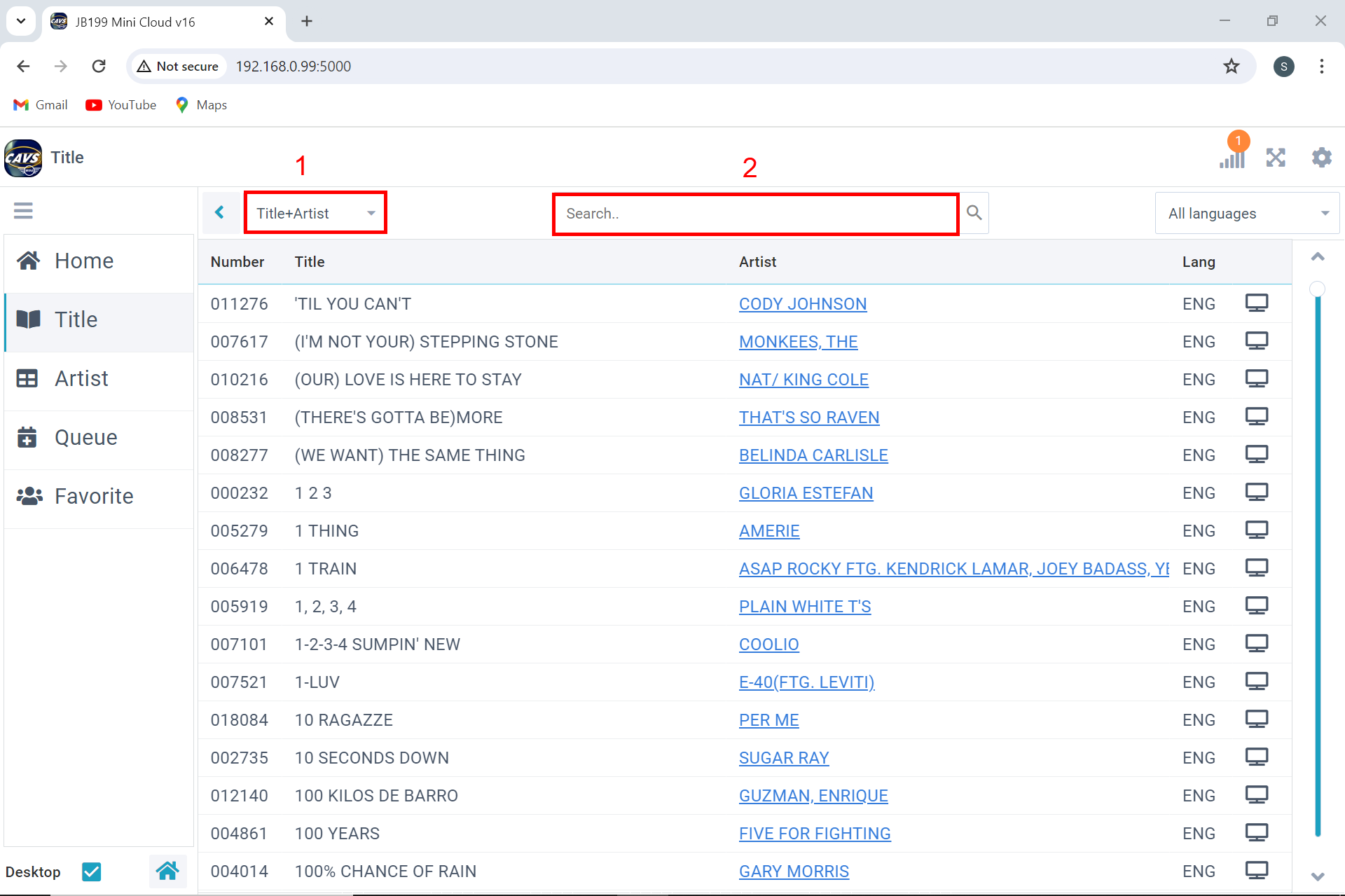
Task: Collapse sidebar with the hamburger menu icon
Action: click(x=23, y=211)
